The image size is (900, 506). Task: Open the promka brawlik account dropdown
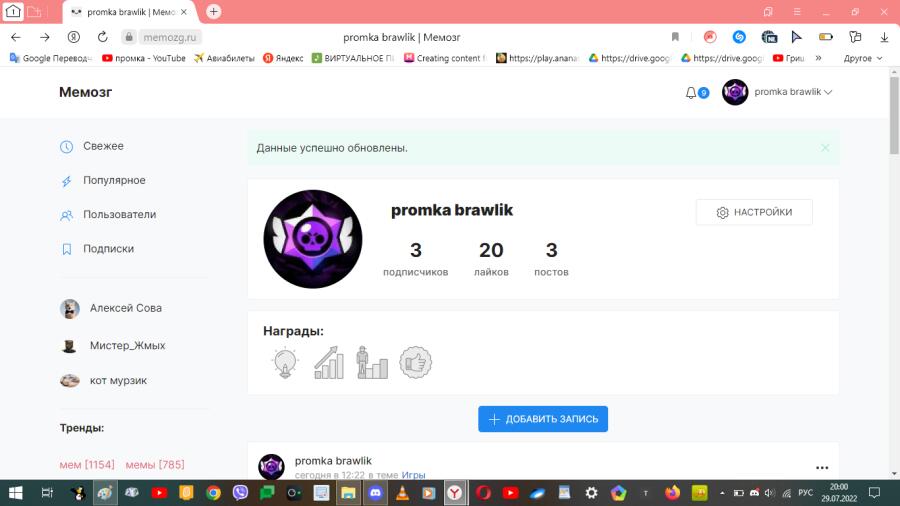tap(793, 92)
